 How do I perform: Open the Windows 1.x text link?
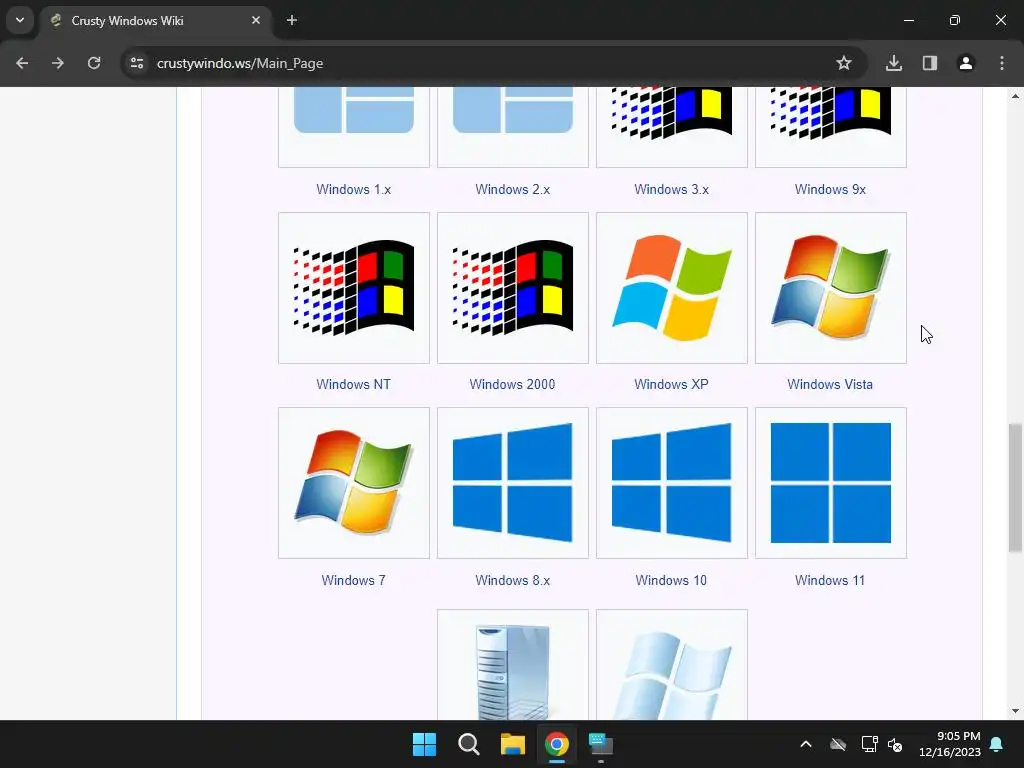coord(353,189)
